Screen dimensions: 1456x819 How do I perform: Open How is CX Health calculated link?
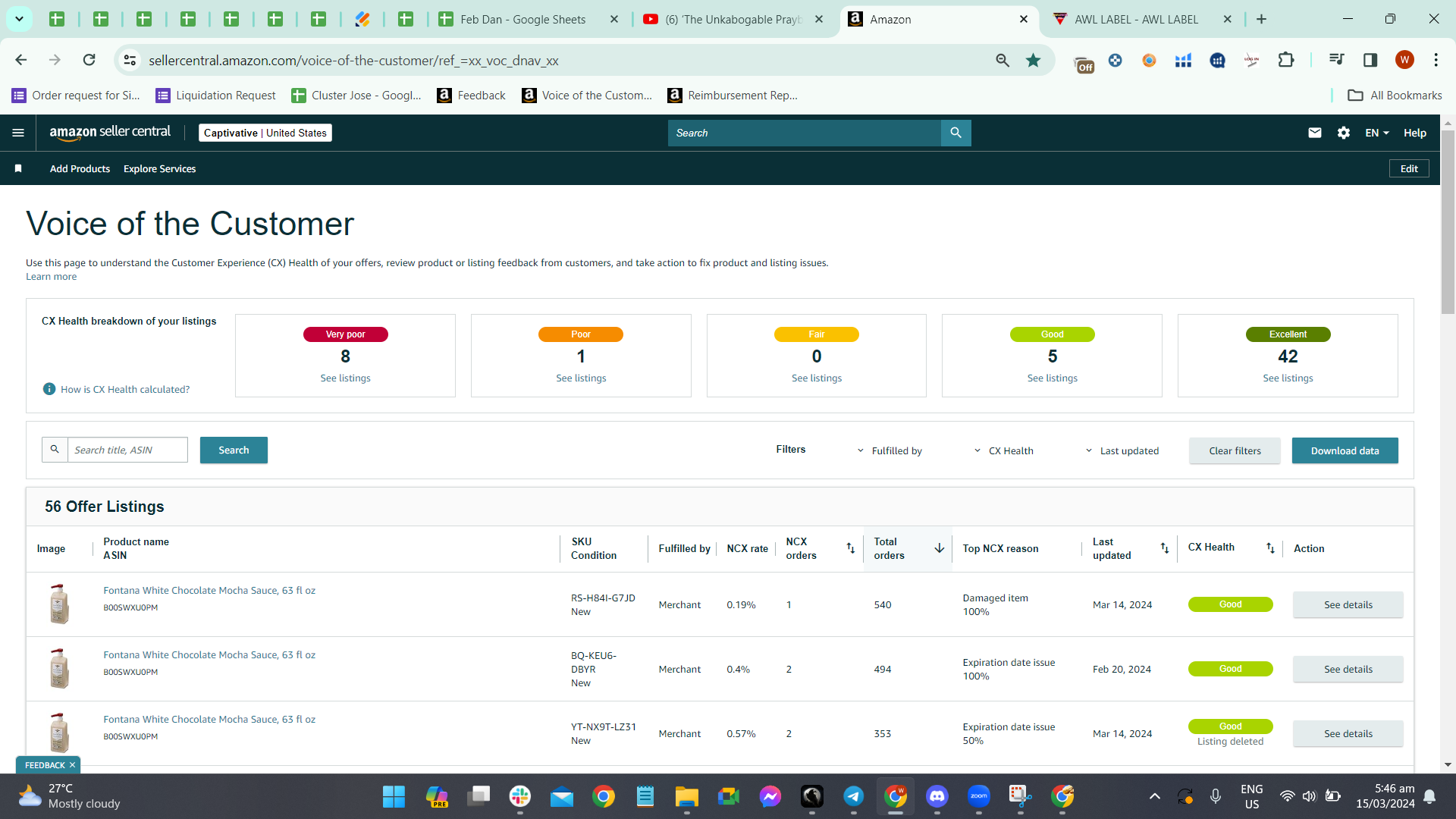point(125,390)
